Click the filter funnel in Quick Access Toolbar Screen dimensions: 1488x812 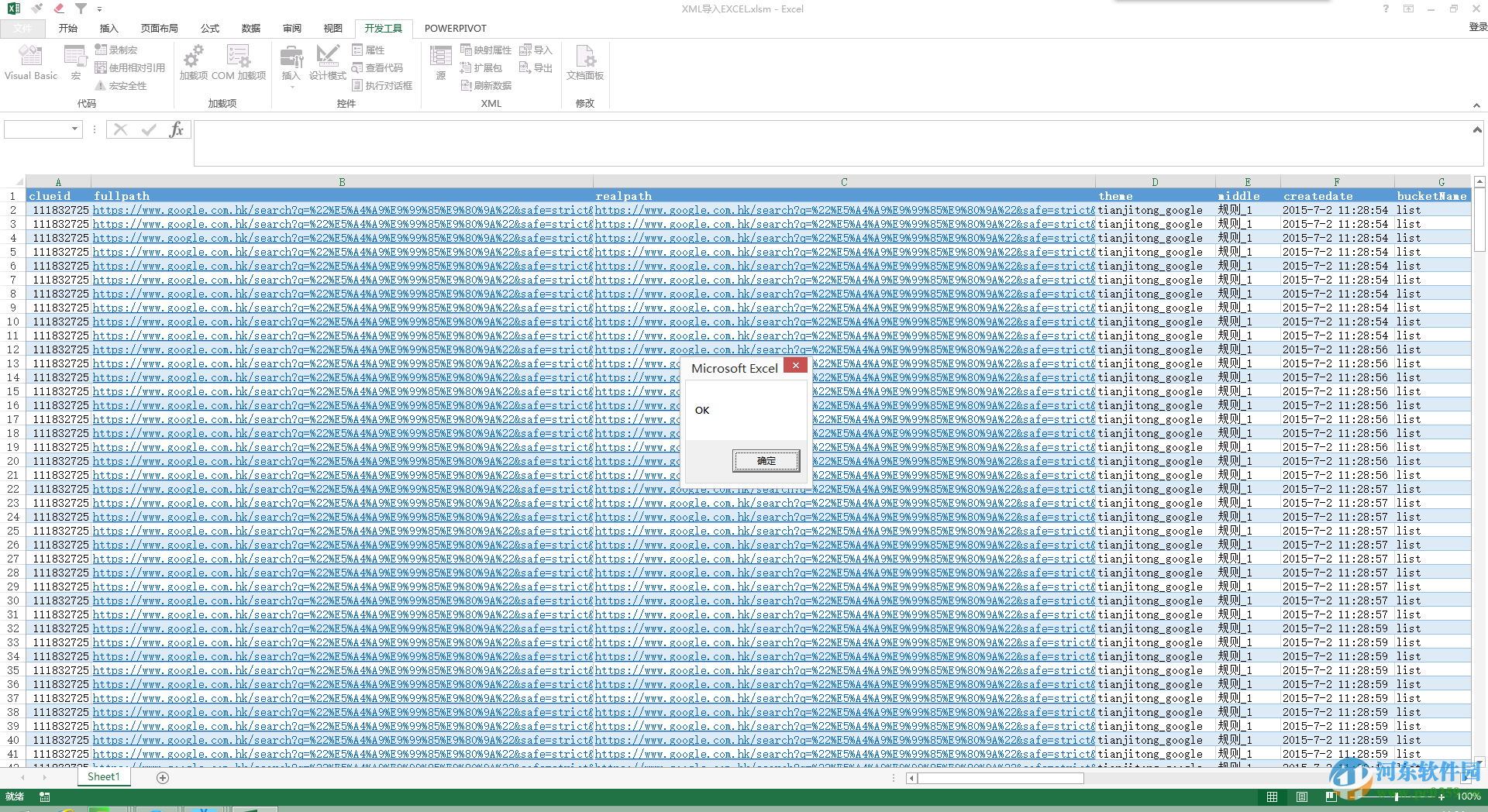81,9
